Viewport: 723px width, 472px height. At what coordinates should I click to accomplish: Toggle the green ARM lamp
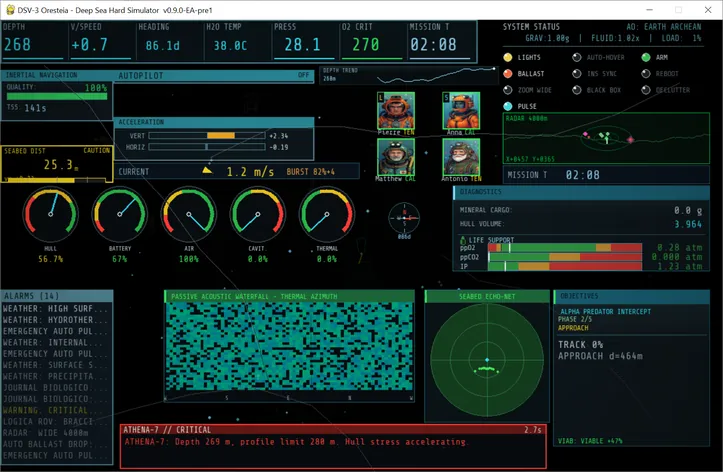(646, 57)
